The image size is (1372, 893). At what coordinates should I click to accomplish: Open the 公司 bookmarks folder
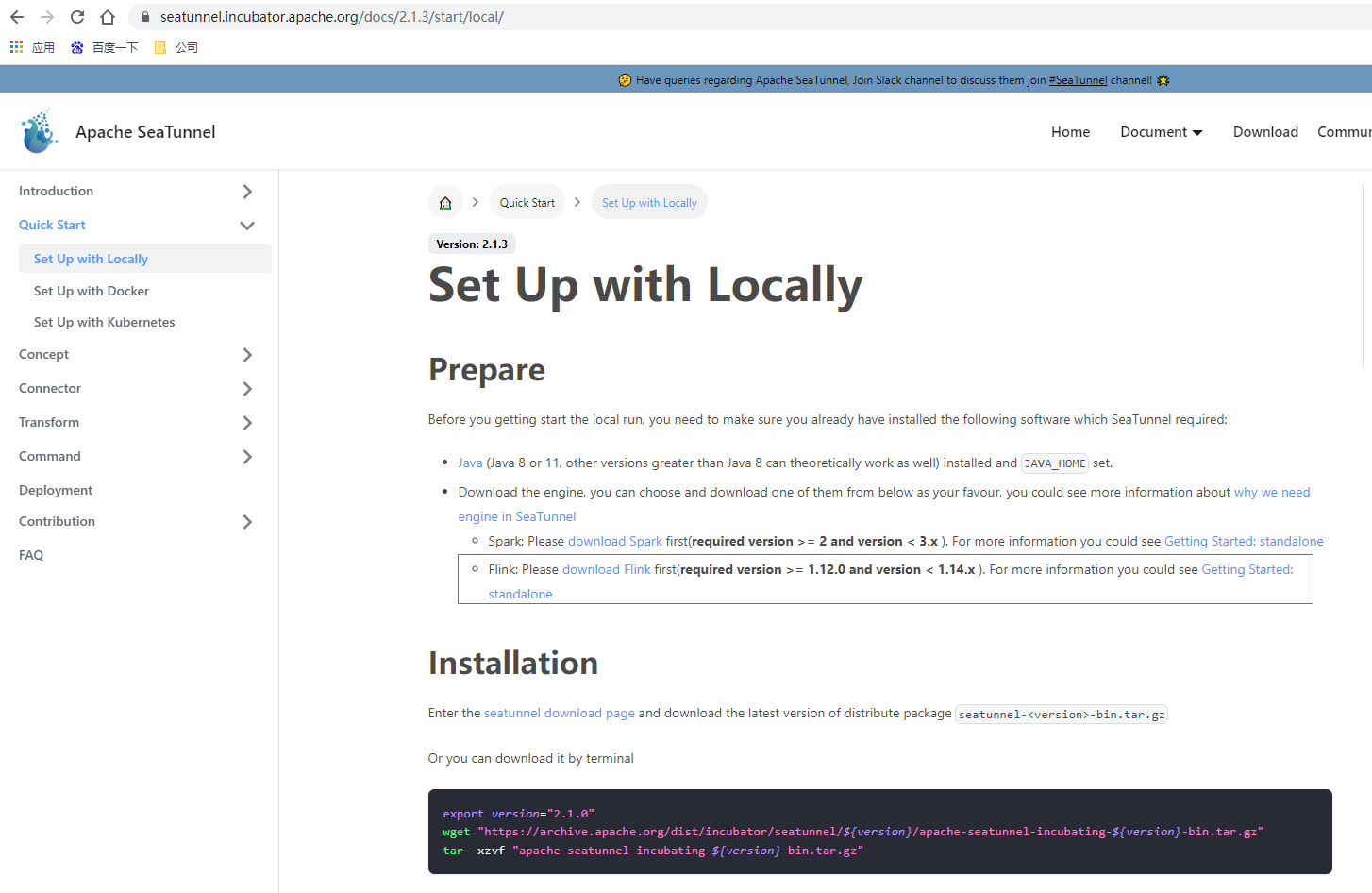pyautogui.click(x=176, y=47)
